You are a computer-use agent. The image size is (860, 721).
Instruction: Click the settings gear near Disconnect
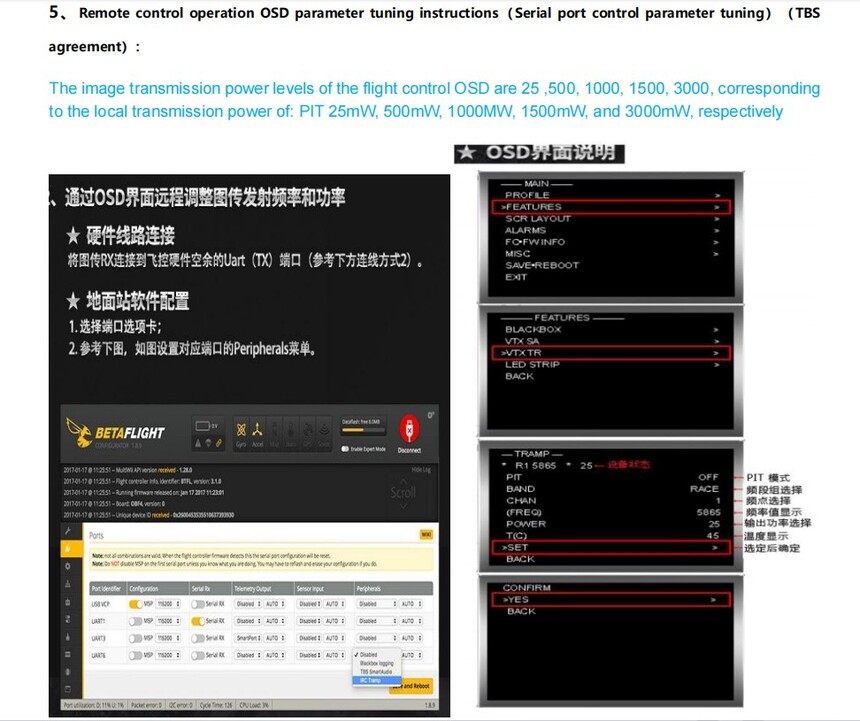431,415
